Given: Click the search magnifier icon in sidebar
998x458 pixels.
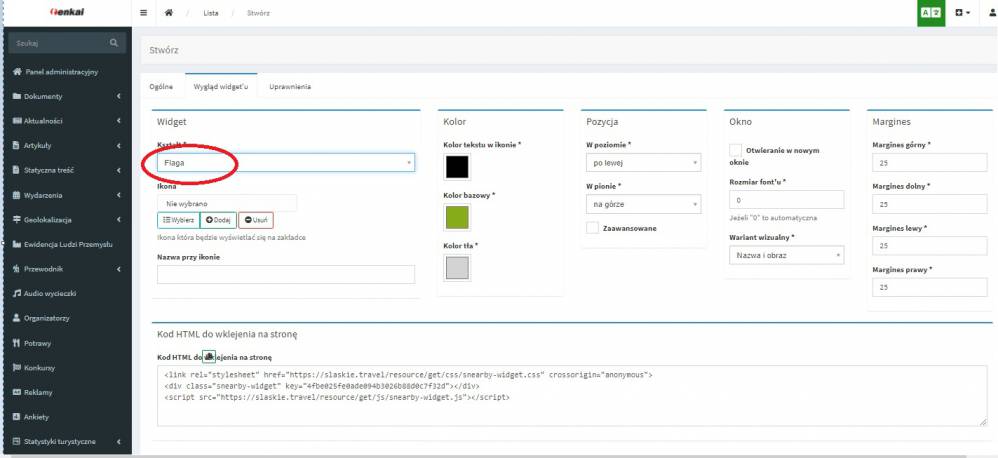Looking at the screenshot, I should [114, 42].
